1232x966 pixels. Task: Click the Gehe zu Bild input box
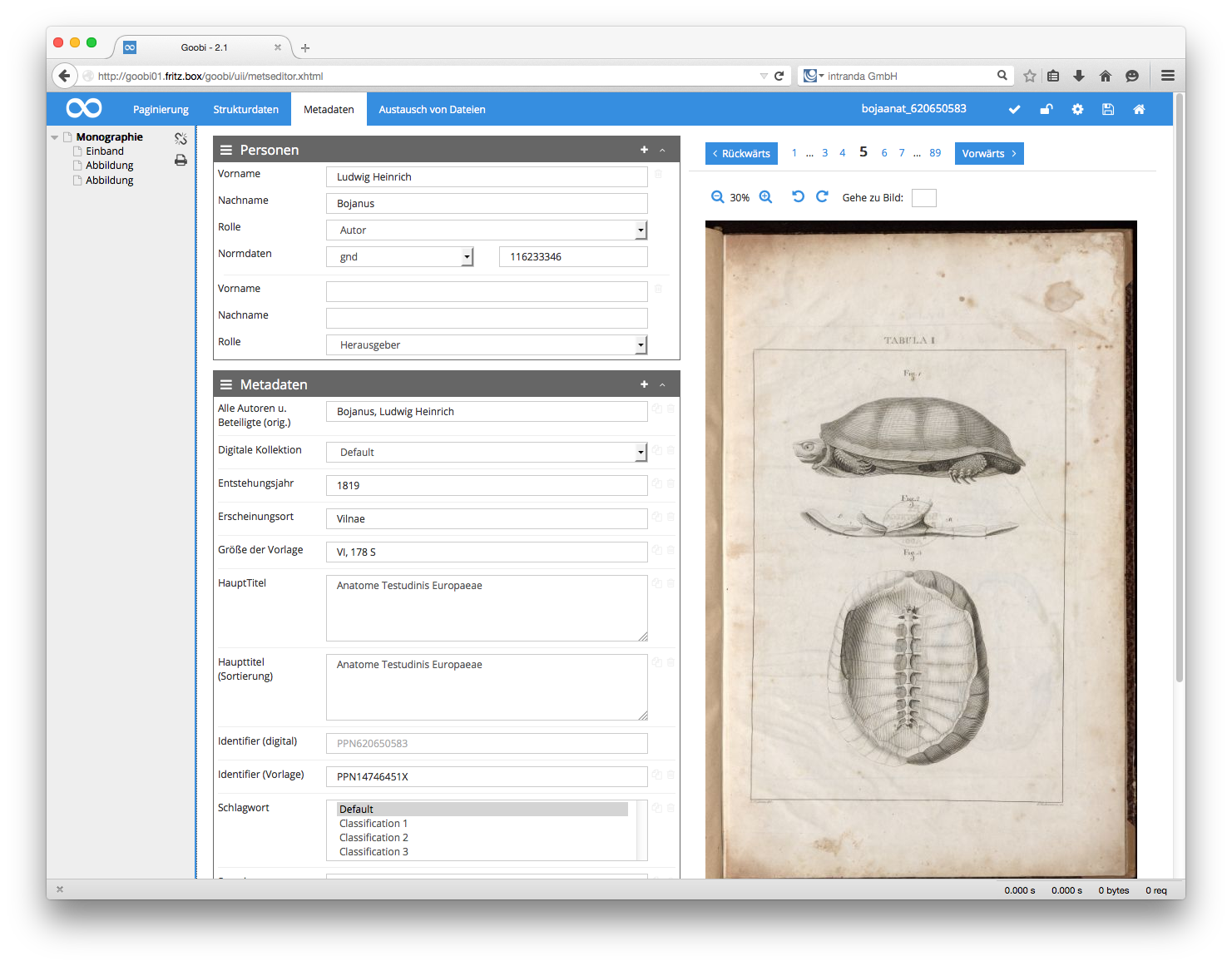pos(923,197)
